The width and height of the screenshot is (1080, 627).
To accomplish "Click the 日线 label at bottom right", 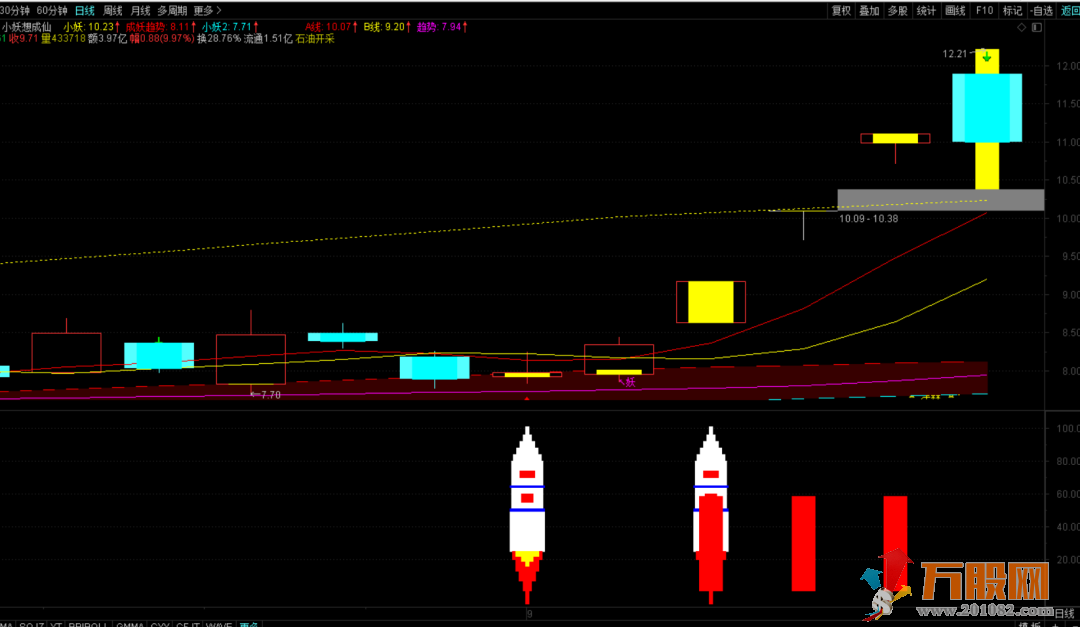I will [1065, 613].
